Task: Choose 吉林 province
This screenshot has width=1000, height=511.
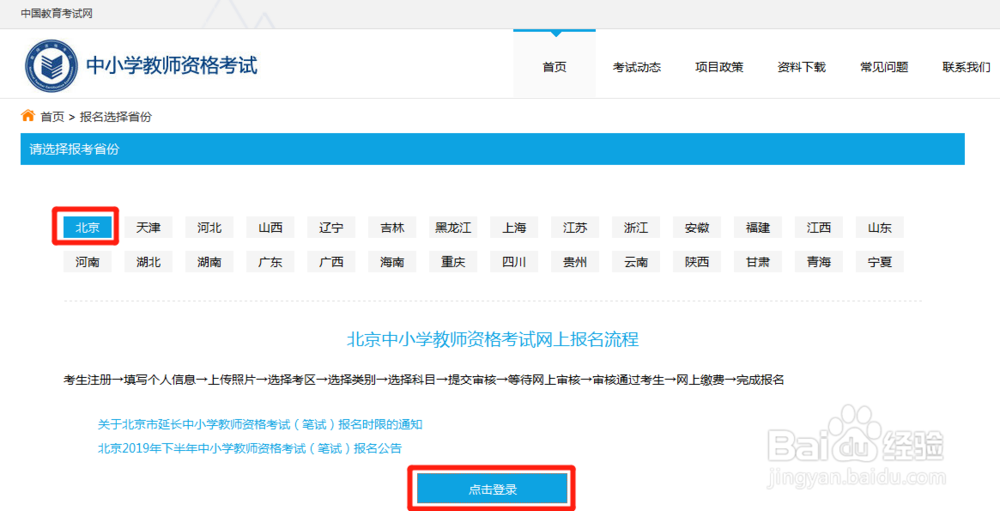Action: tap(392, 227)
